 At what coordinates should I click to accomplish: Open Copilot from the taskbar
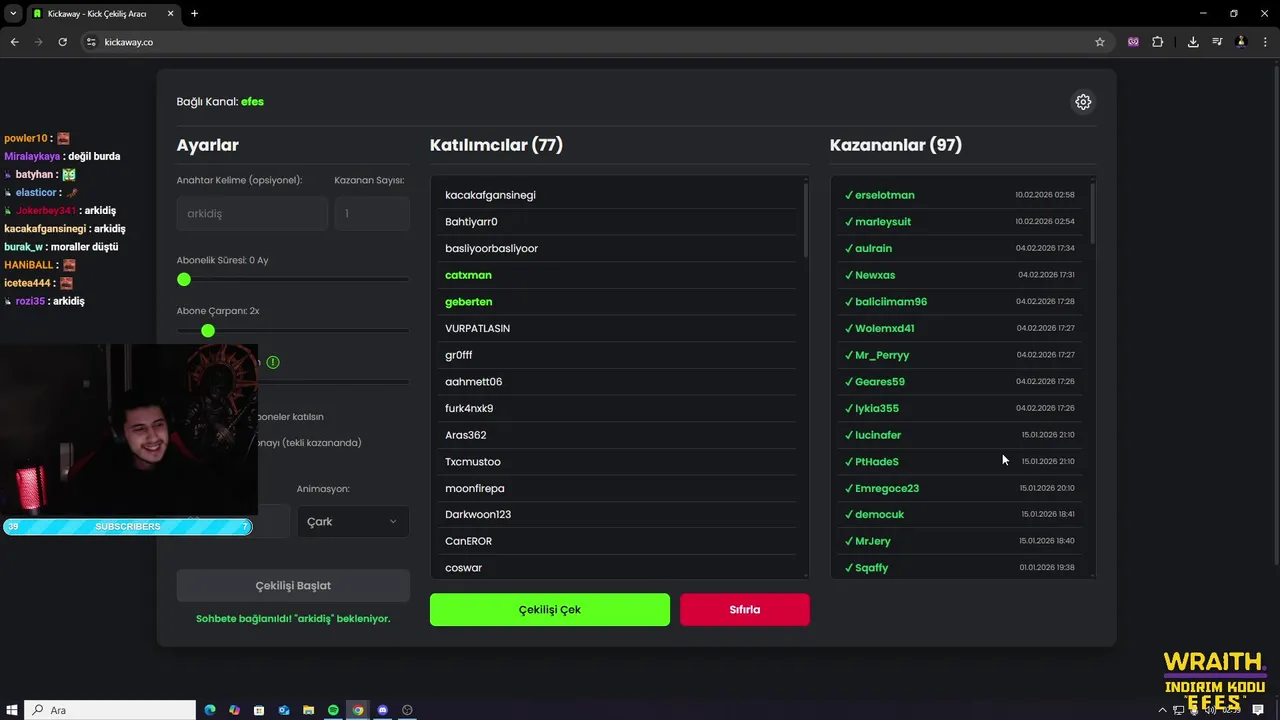(234, 710)
